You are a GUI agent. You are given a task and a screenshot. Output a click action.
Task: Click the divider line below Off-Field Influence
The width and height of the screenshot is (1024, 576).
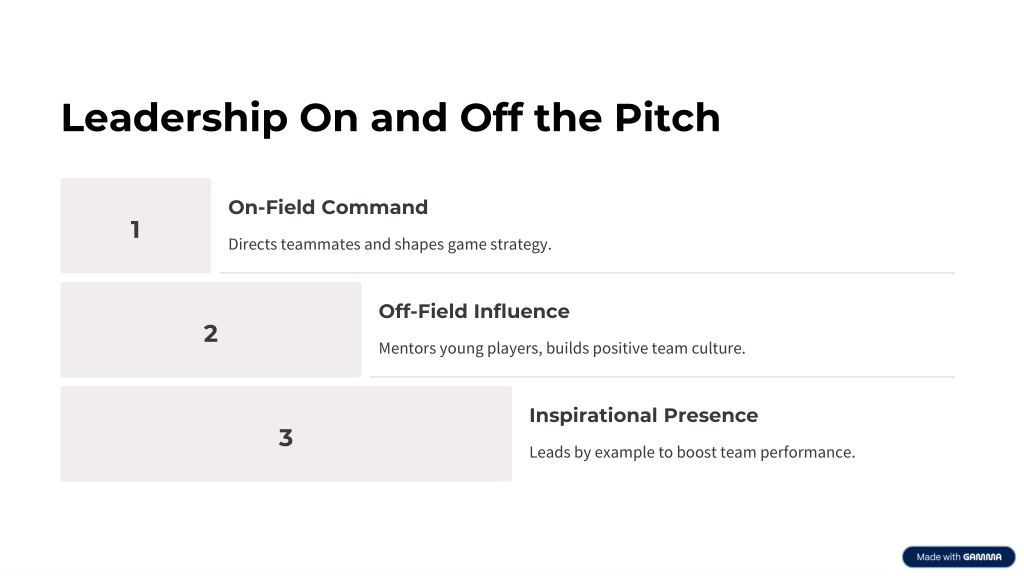click(x=662, y=377)
